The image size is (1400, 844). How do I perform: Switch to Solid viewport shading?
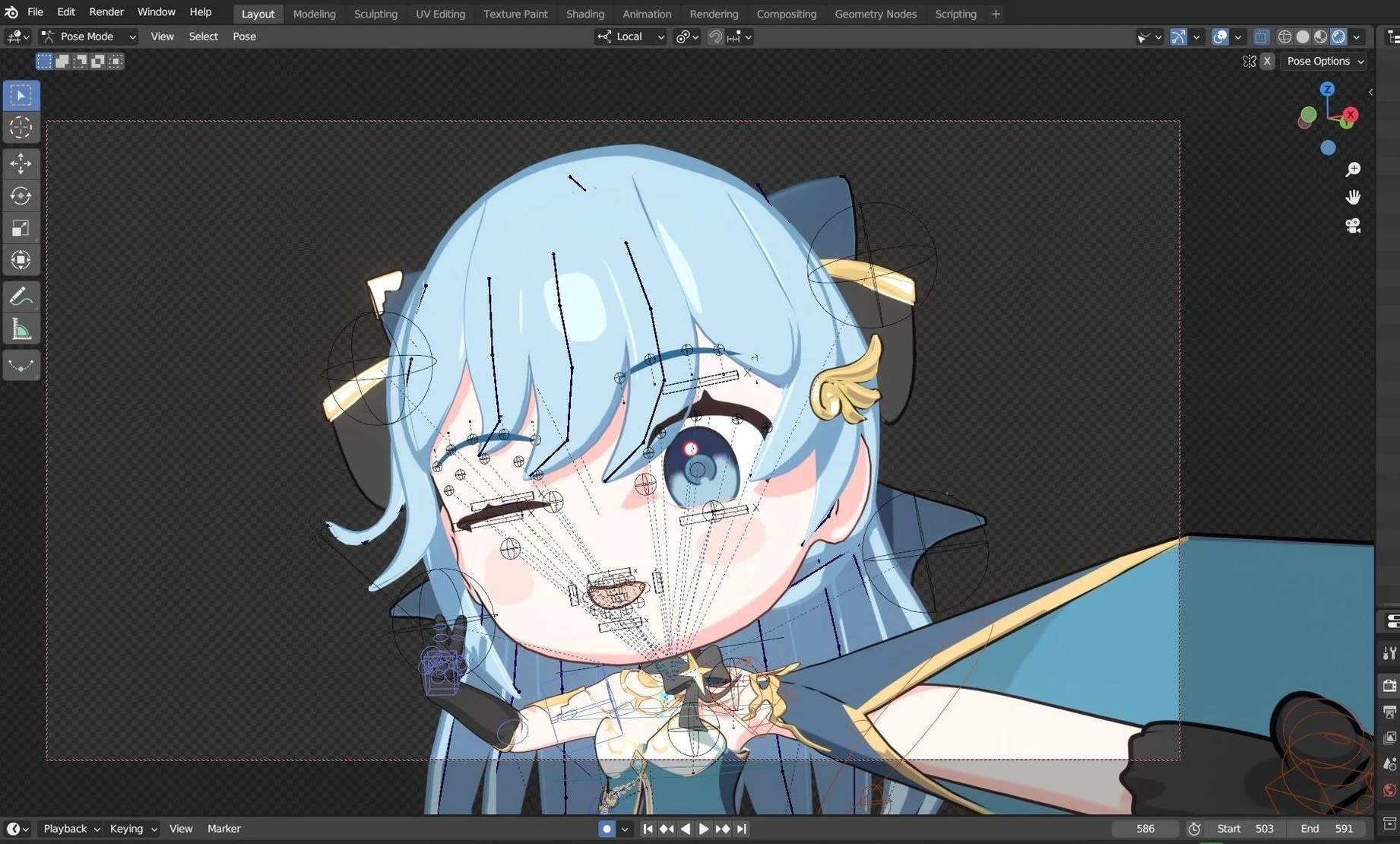point(1303,36)
